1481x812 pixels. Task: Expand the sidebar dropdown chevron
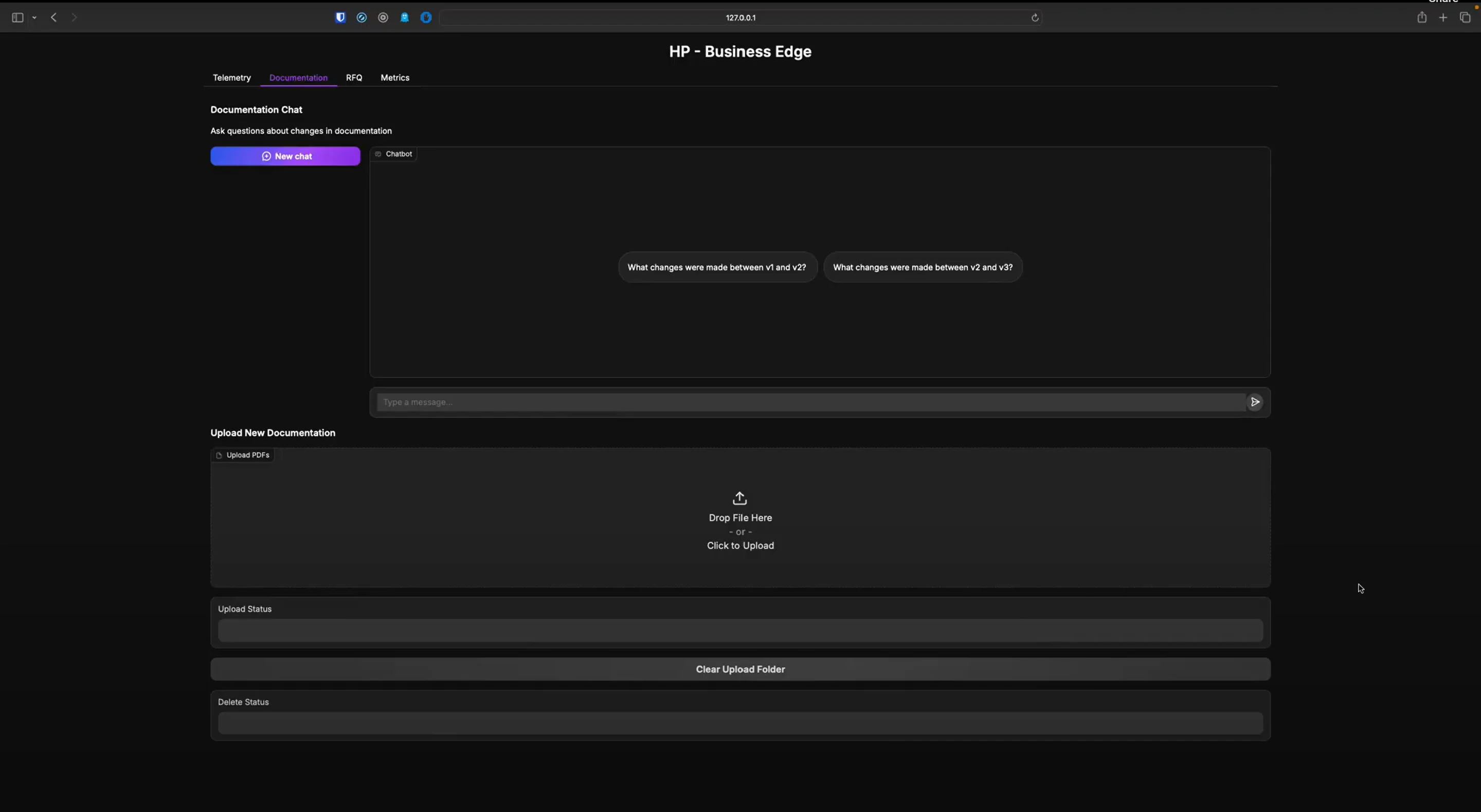[x=34, y=18]
